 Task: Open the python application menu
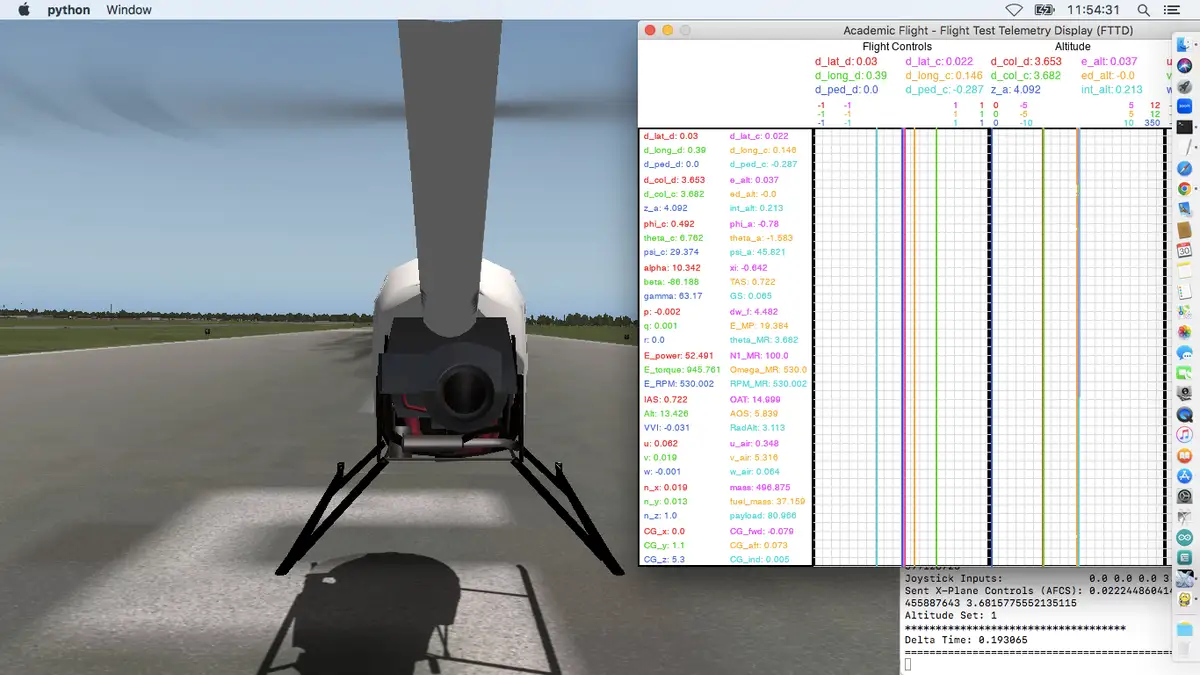coord(69,10)
